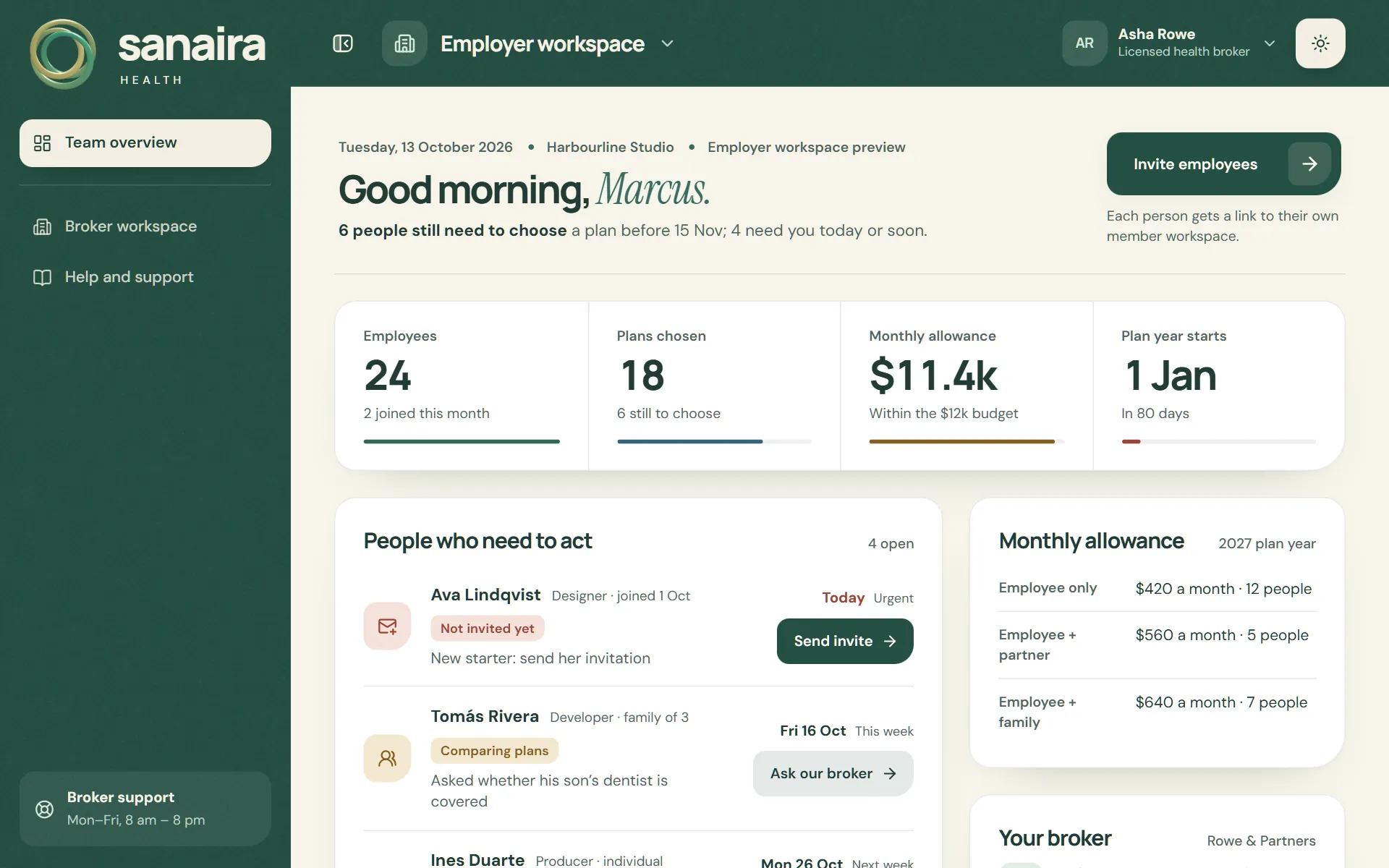Send invite to Ava Lindqvist
The width and height of the screenshot is (1389, 868).
coord(845,641)
